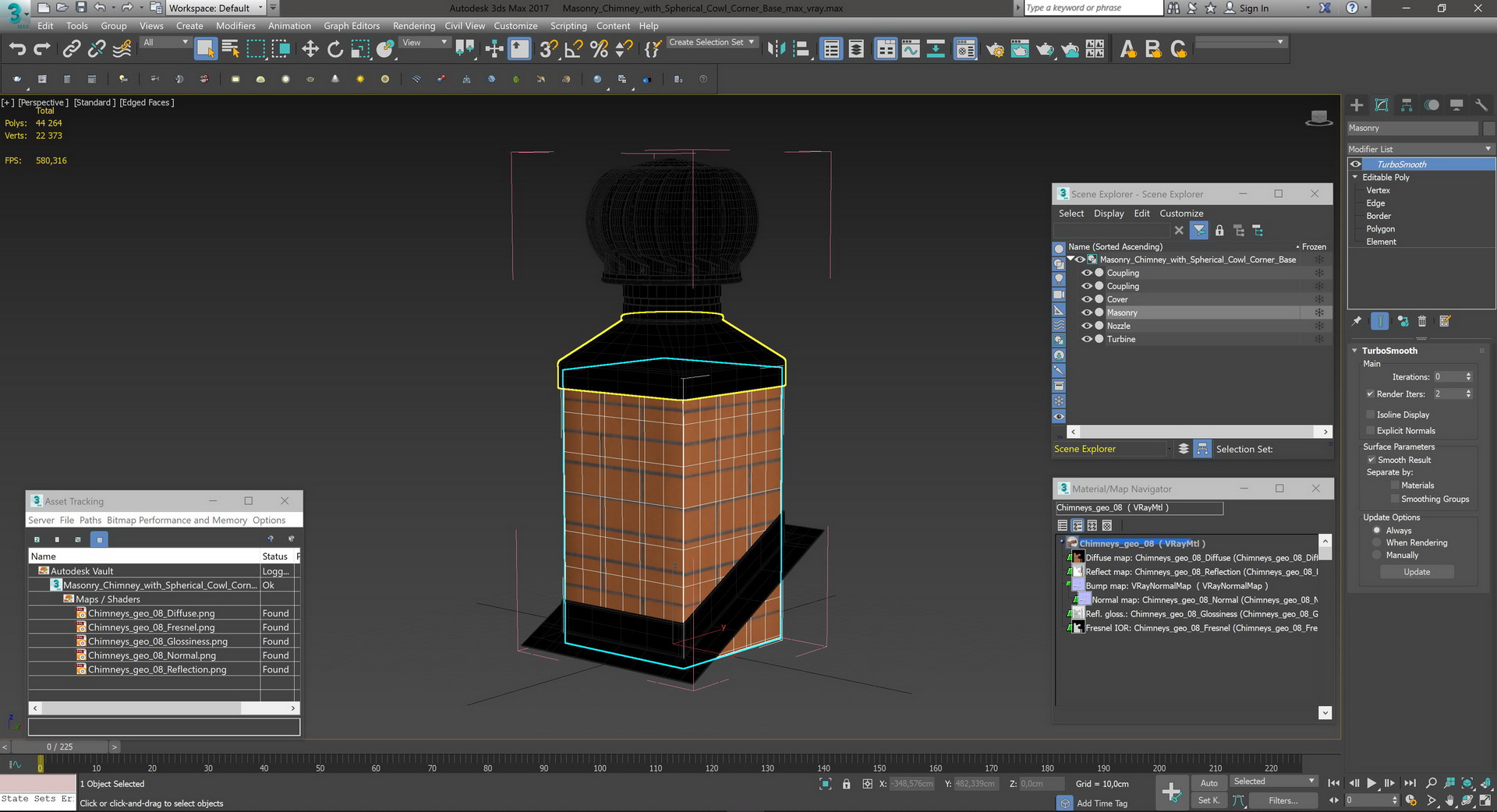This screenshot has width=1497, height=812.
Task: Toggle Angle Snap
Action: [x=574, y=49]
